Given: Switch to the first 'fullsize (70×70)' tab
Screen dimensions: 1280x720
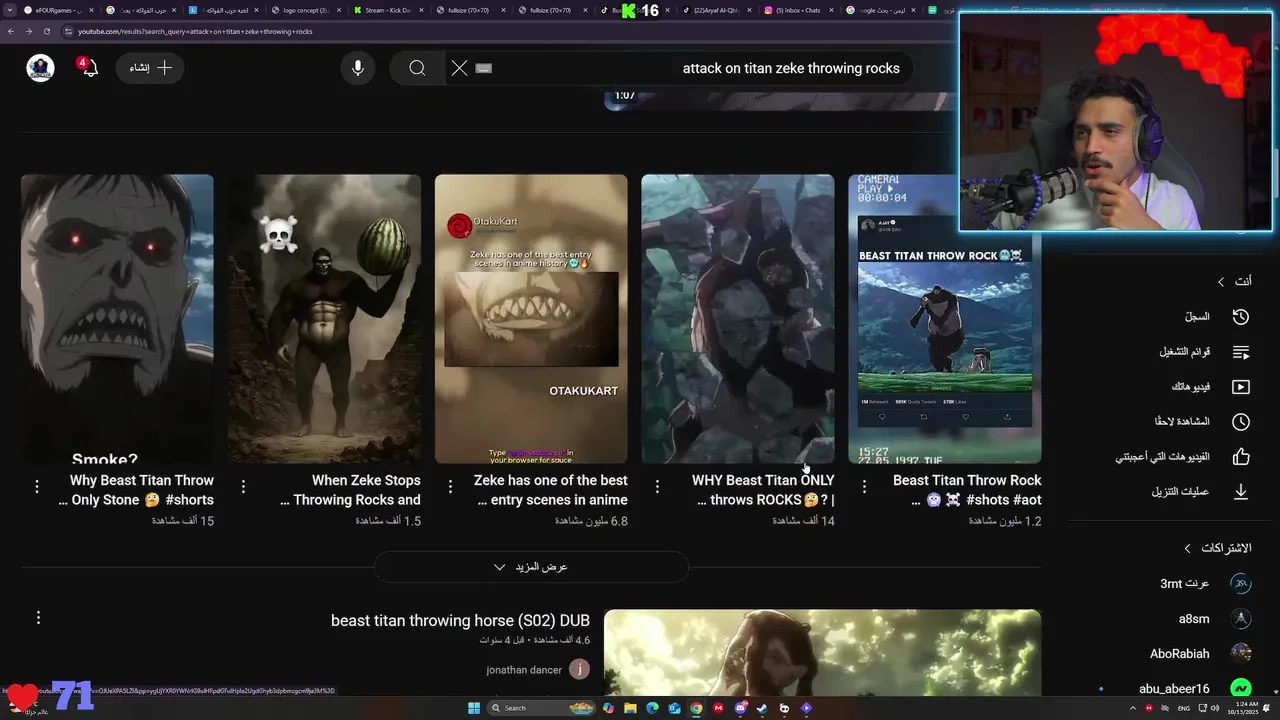Looking at the screenshot, I should (472, 10).
